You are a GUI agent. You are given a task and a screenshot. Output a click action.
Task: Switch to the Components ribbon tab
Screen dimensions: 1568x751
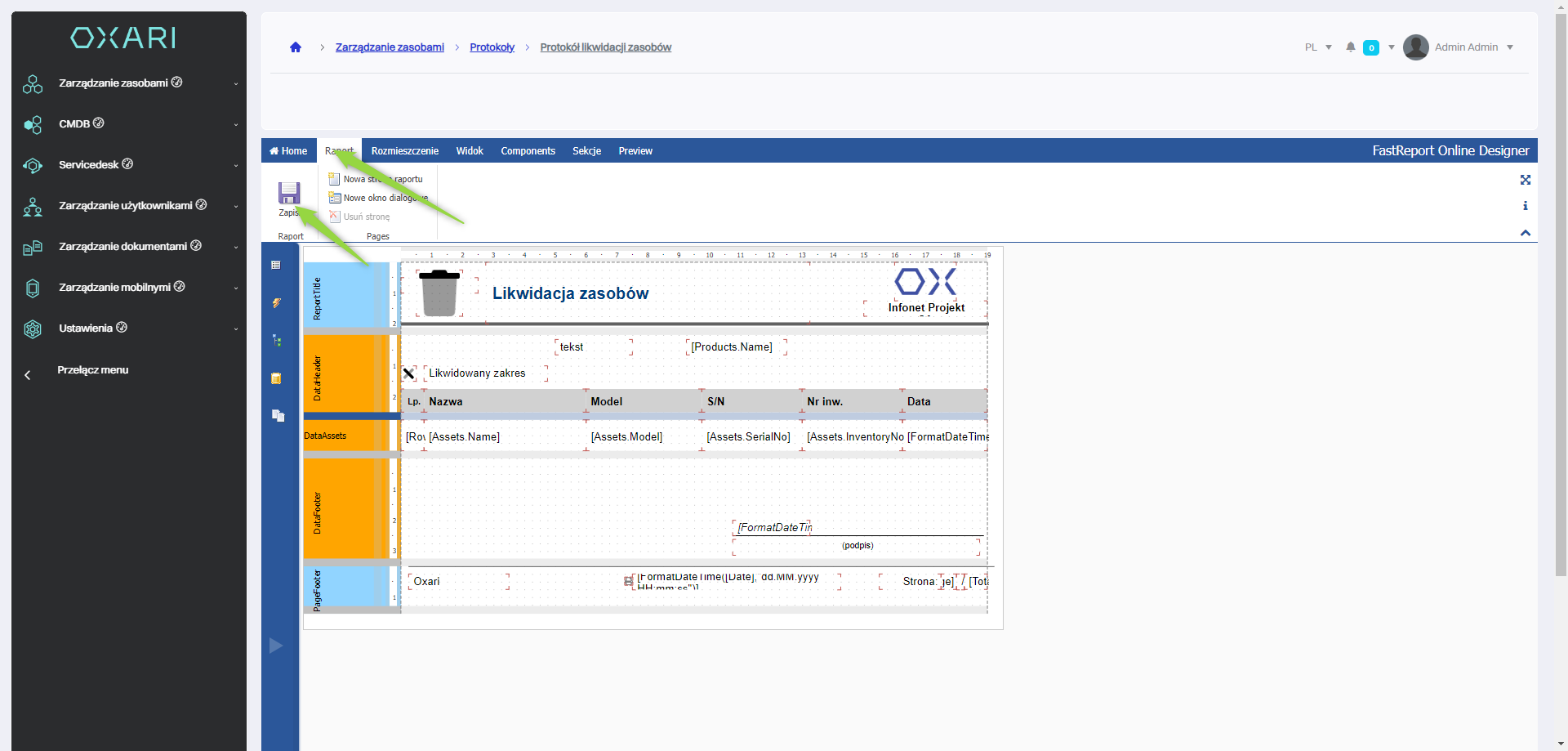[x=528, y=151]
